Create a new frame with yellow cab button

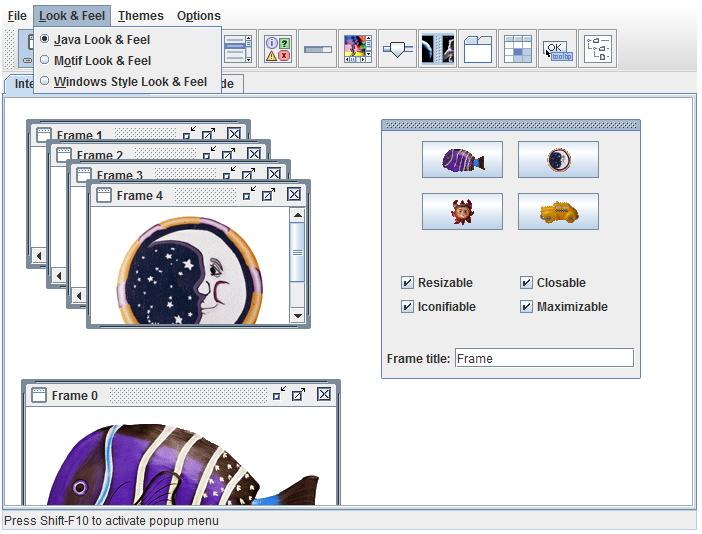tap(558, 211)
